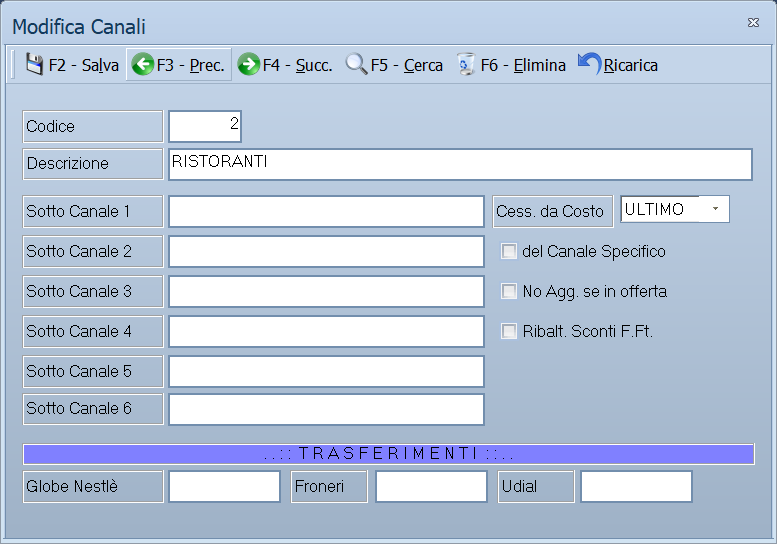Click the Sotto Canale 6 label
This screenshot has height=544, width=777.
click(93, 409)
